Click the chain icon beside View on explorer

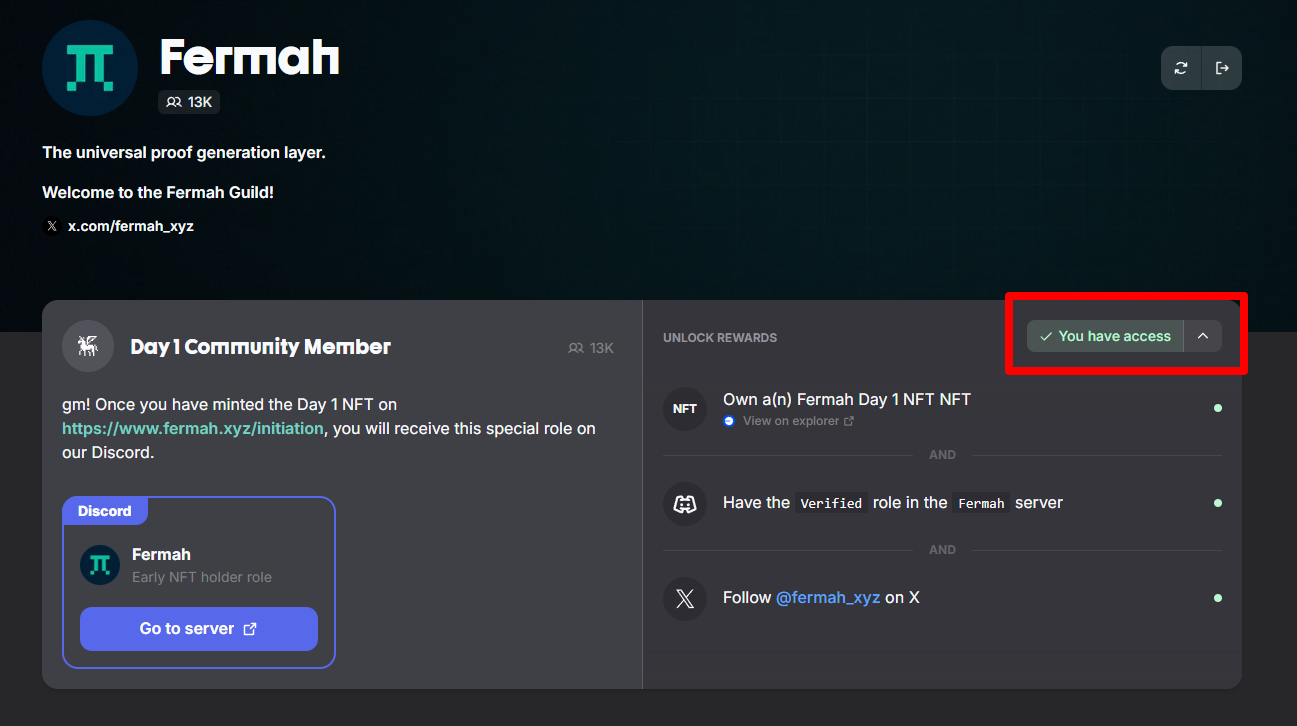[x=730, y=421]
